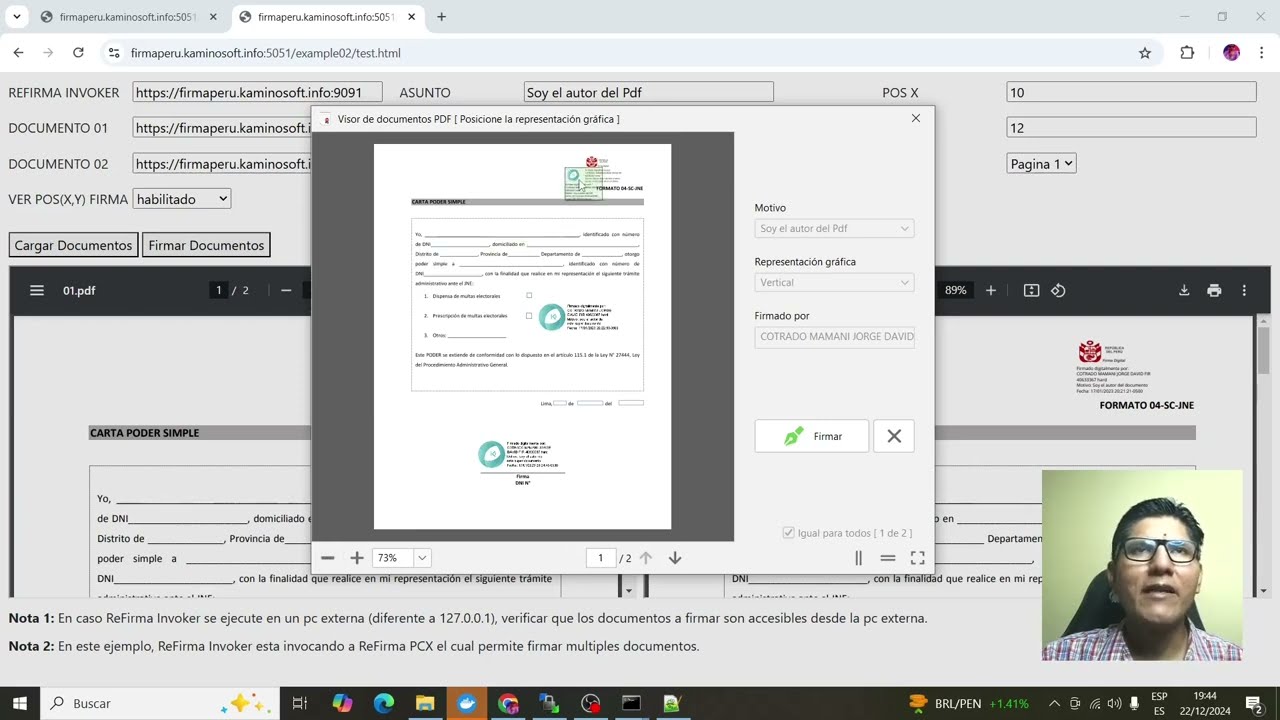Select the vertical bars layout icon in visor
The width and height of the screenshot is (1280, 720).
pos(858,558)
